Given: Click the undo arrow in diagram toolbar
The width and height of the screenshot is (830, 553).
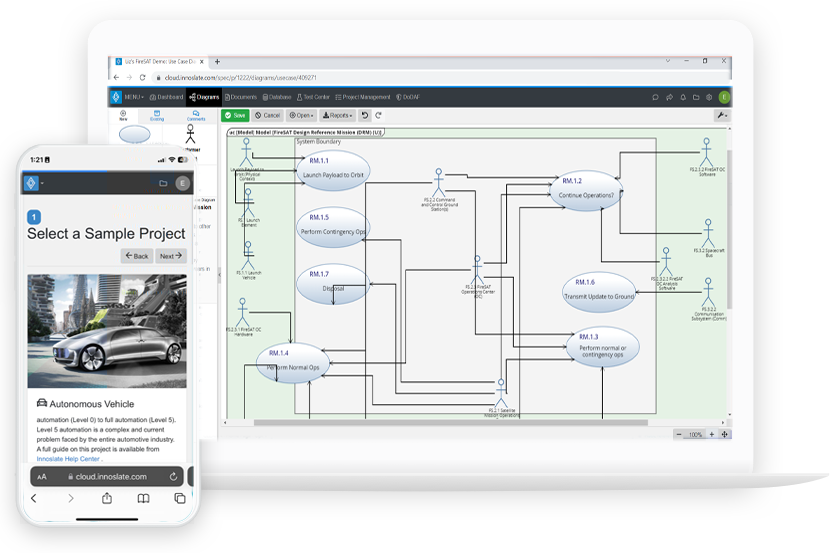Looking at the screenshot, I should point(365,115).
